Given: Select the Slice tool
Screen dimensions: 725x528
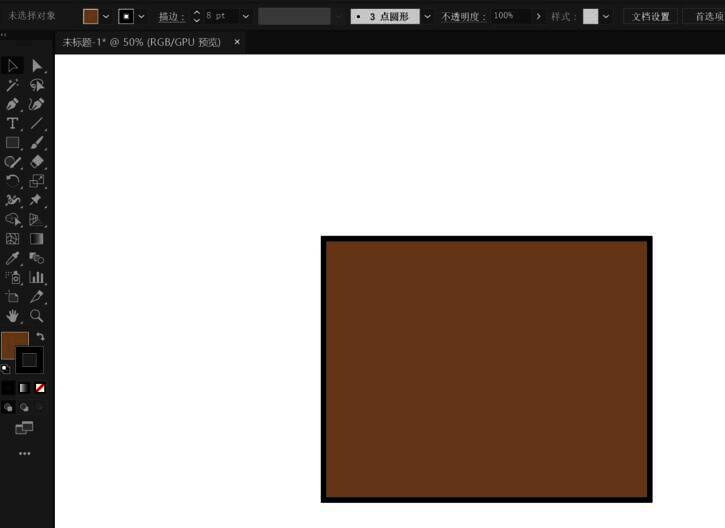Looking at the screenshot, I should tap(37, 297).
